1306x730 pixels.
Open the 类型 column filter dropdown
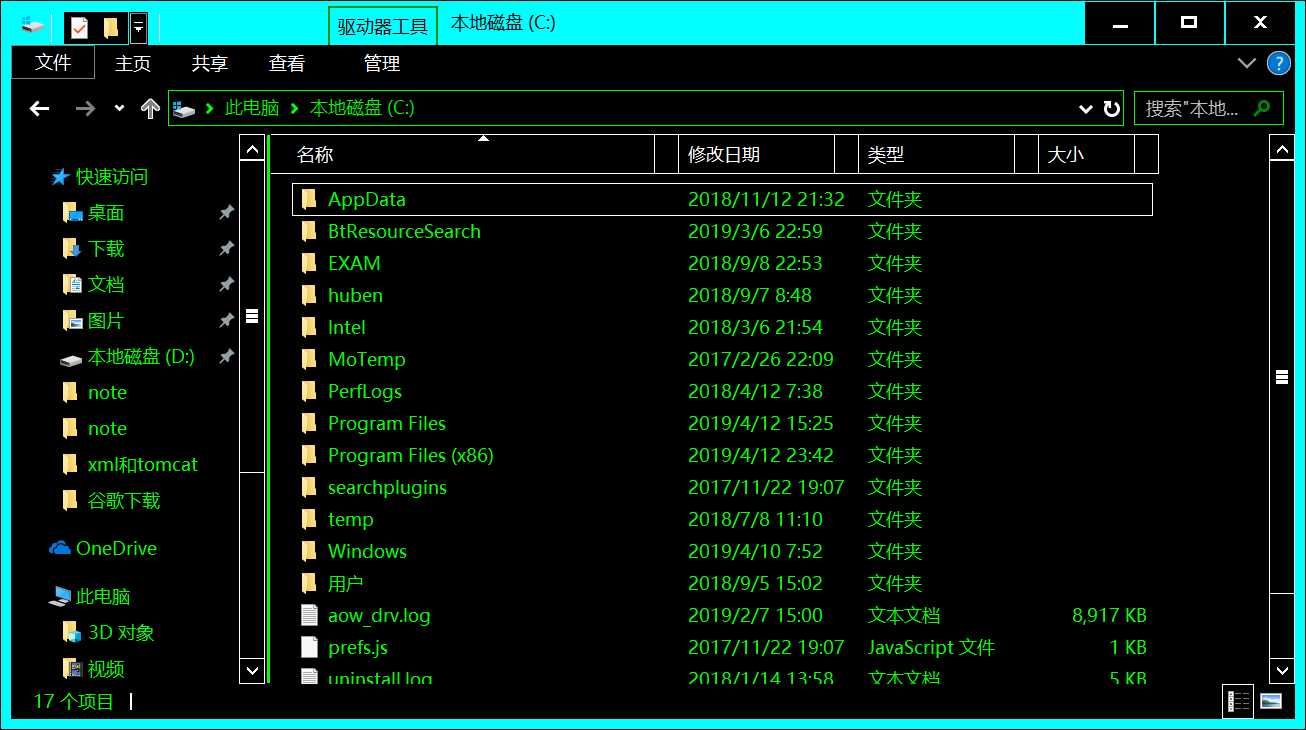1026,154
